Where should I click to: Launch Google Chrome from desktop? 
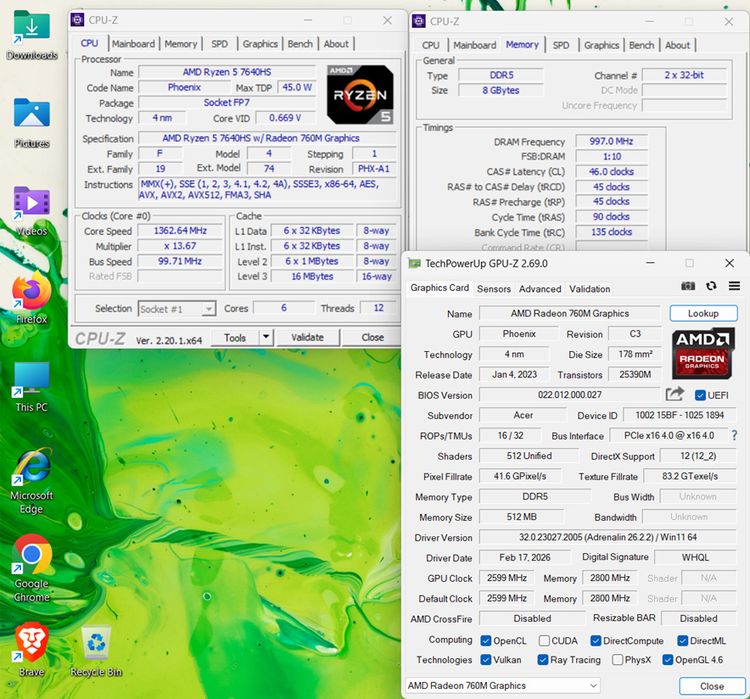click(x=32, y=569)
